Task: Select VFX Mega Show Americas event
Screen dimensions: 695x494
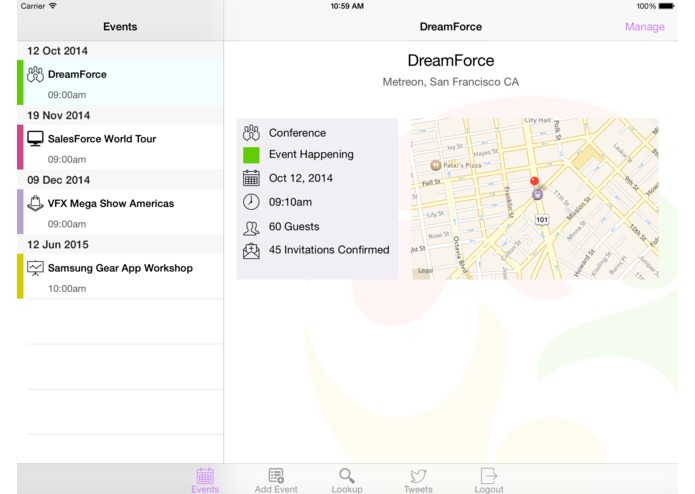Action: [x=120, y=212]
